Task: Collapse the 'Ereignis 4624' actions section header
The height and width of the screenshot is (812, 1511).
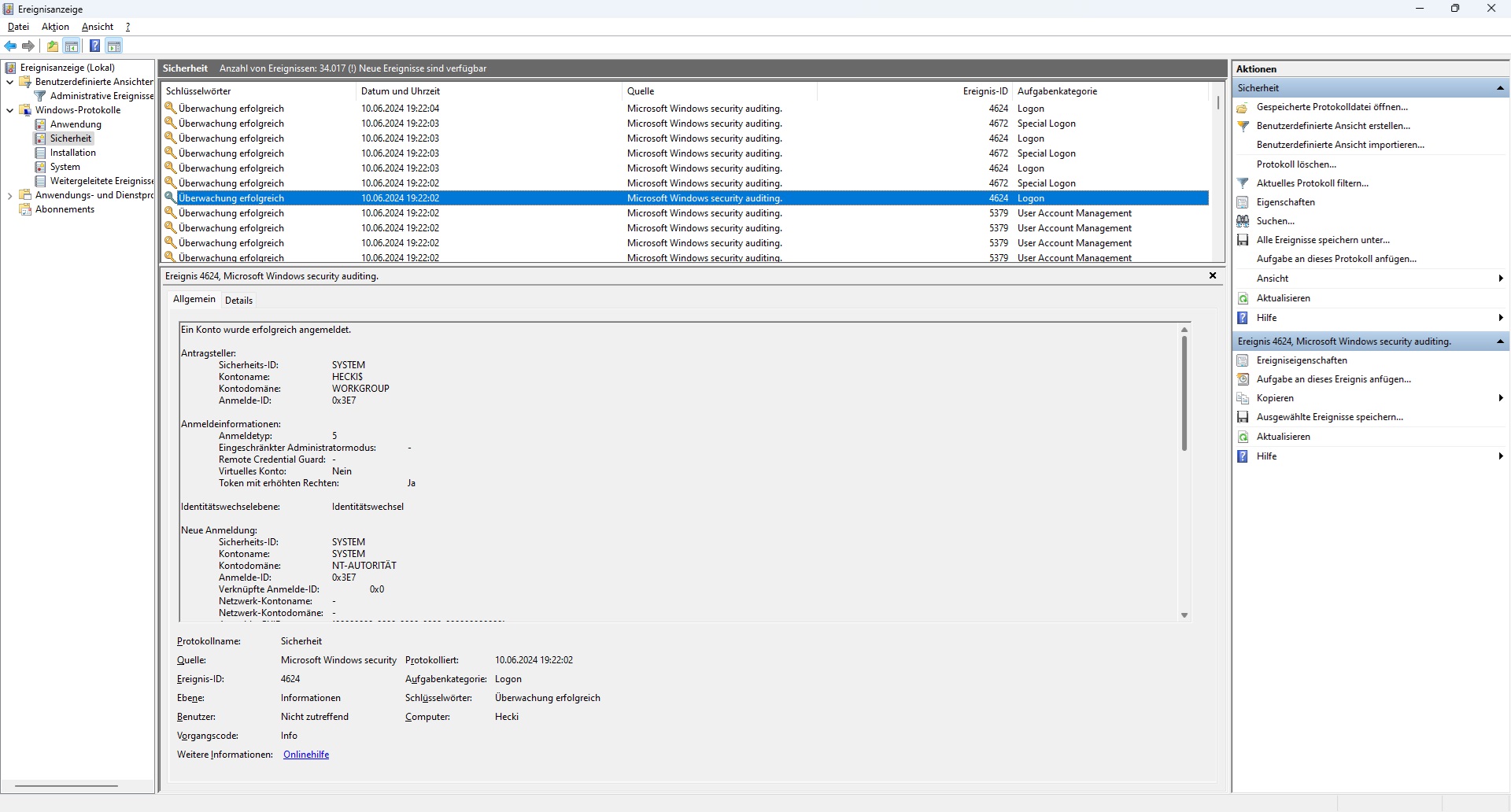Action: [x=1501, y=341]
